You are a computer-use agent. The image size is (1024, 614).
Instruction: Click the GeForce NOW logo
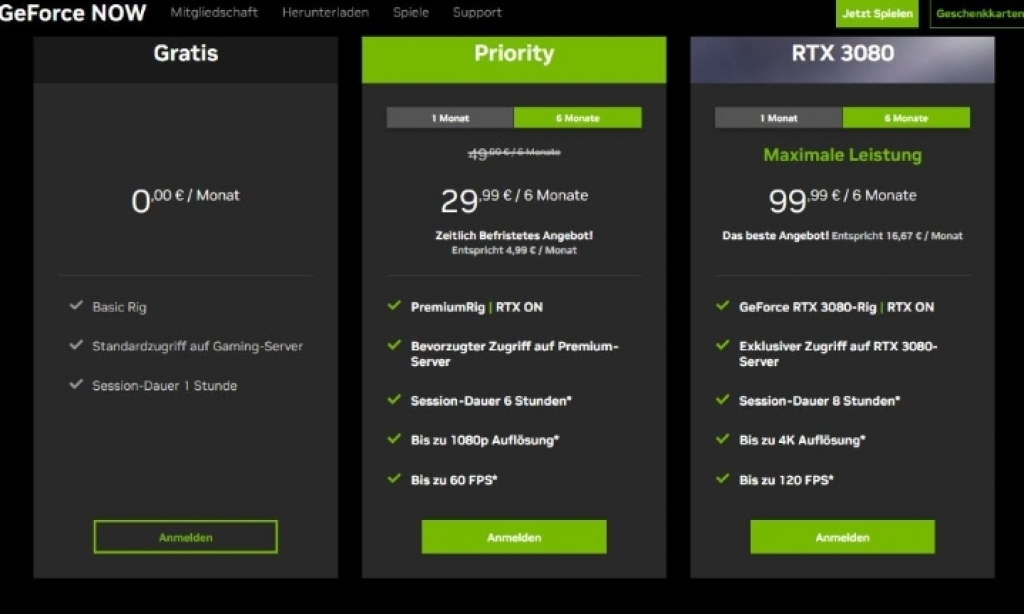tap(72, 13)
